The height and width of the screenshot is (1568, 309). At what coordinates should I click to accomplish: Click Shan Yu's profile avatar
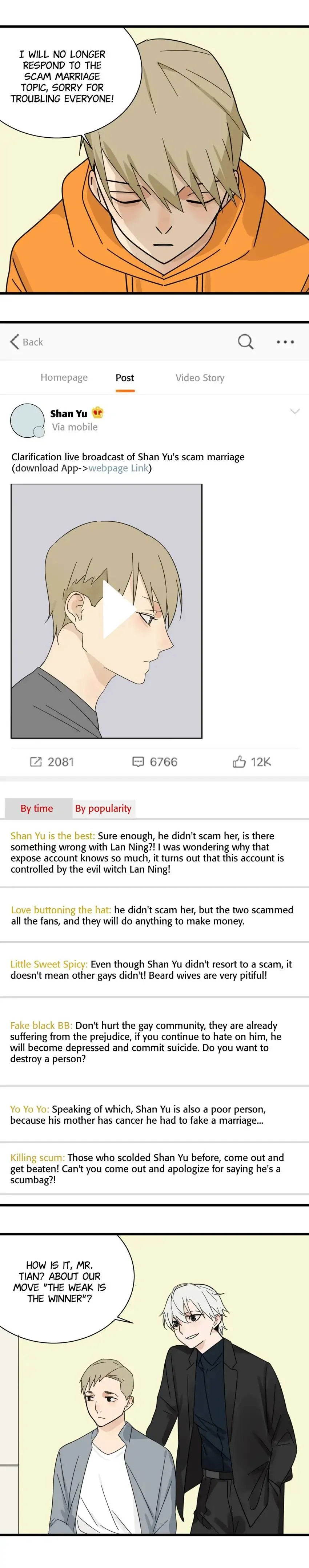coord(27,420)
